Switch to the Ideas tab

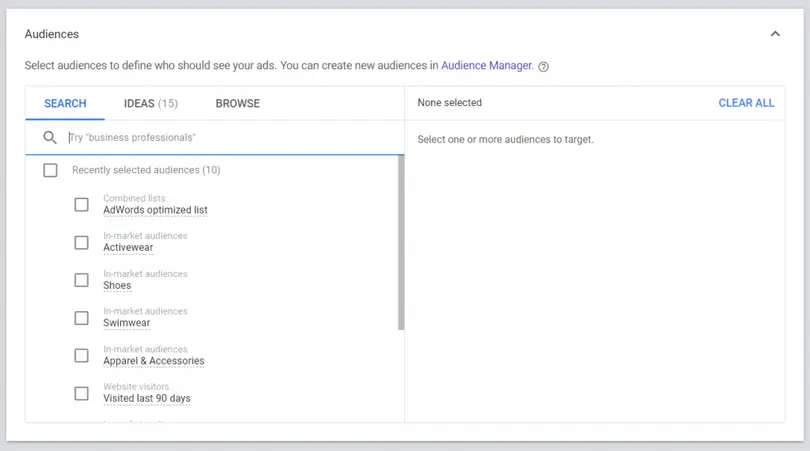tap(150, 103)
